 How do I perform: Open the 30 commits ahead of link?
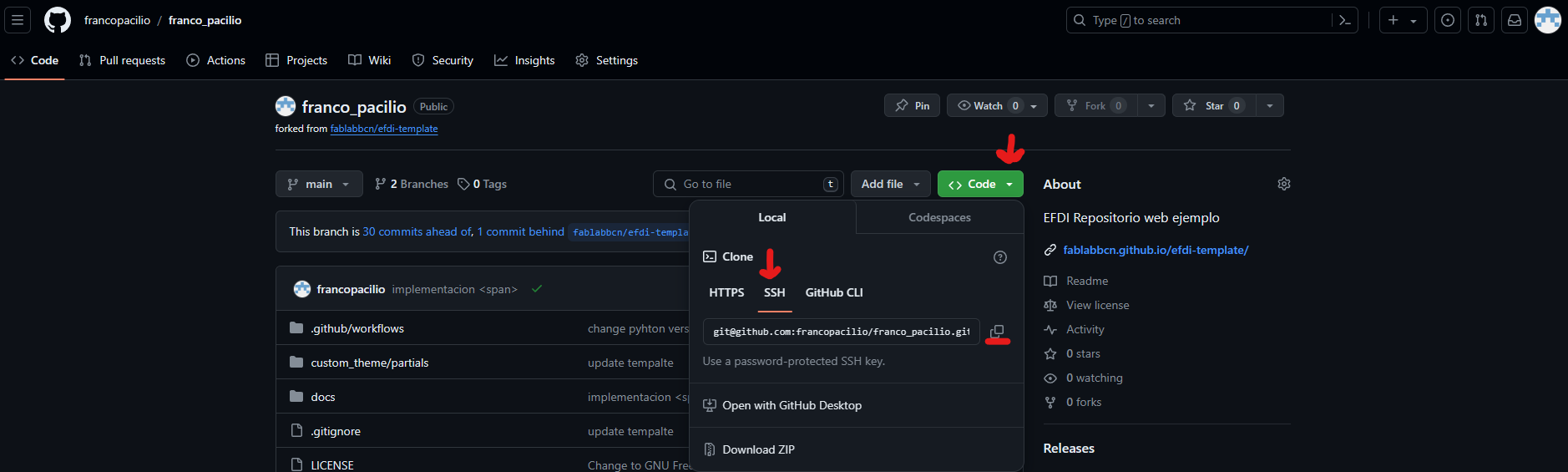417,231
